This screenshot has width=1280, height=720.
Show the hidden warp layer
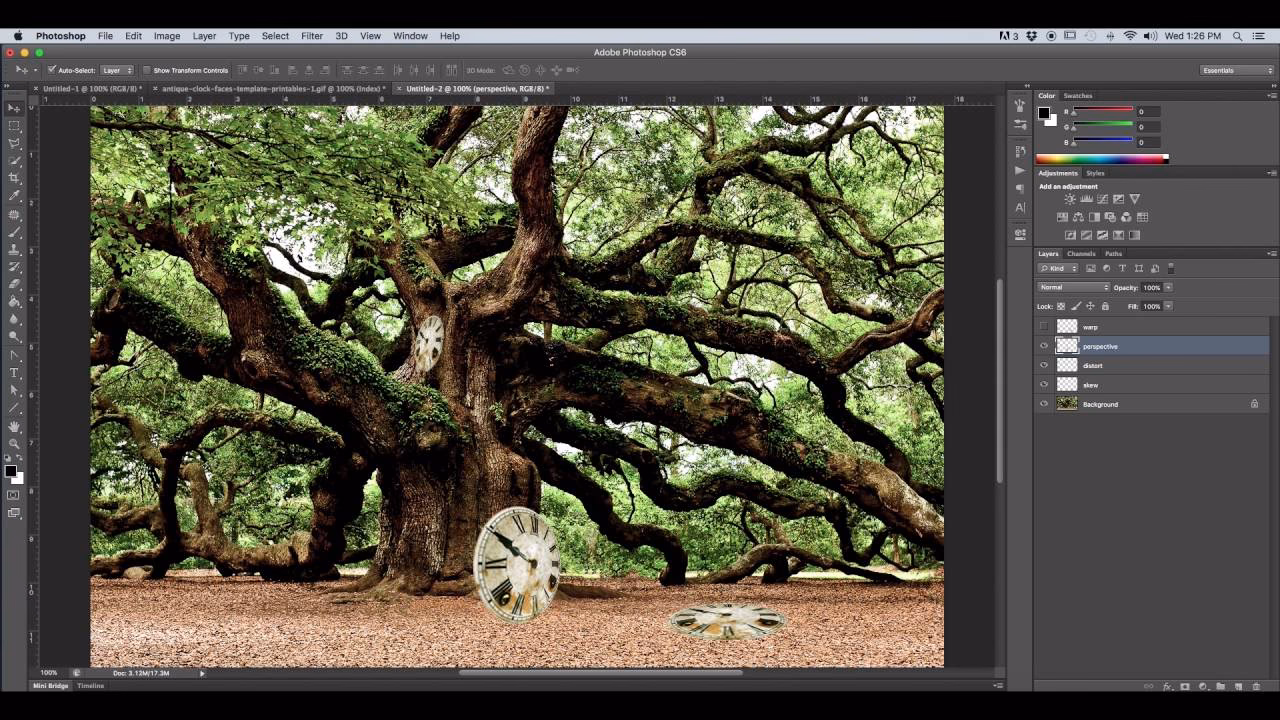1044,327
